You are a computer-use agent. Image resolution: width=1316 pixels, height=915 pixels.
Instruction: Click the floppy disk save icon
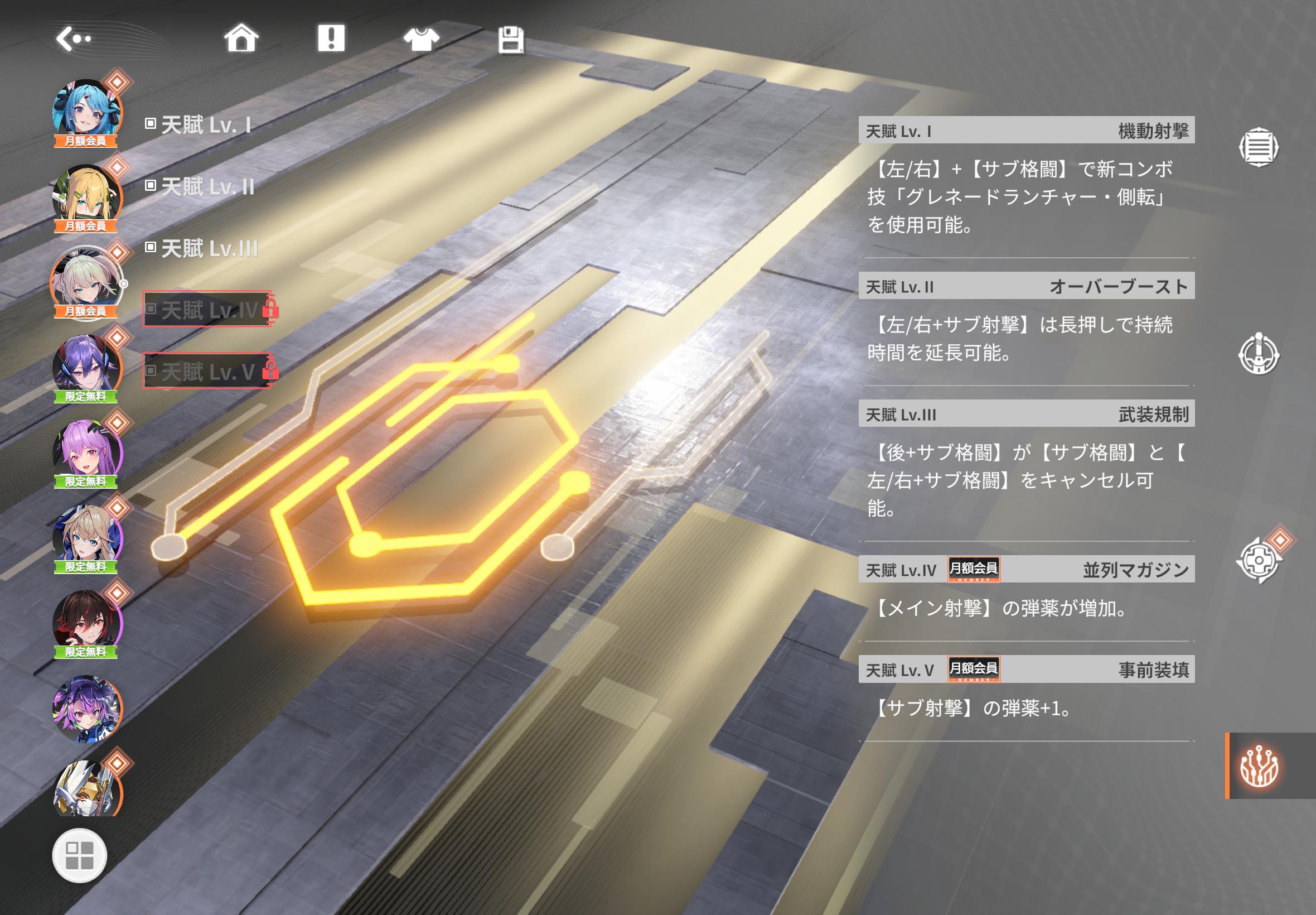click(510, 40)
